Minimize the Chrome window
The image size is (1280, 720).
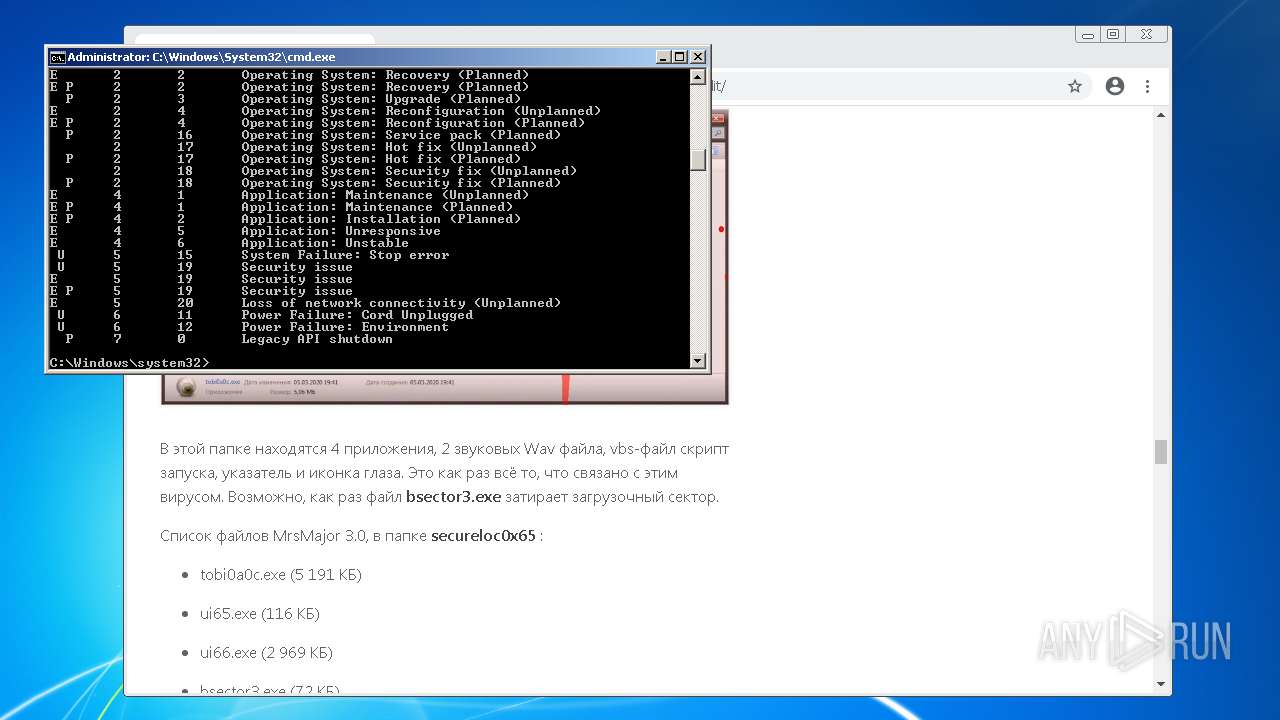pos(1087,34)
